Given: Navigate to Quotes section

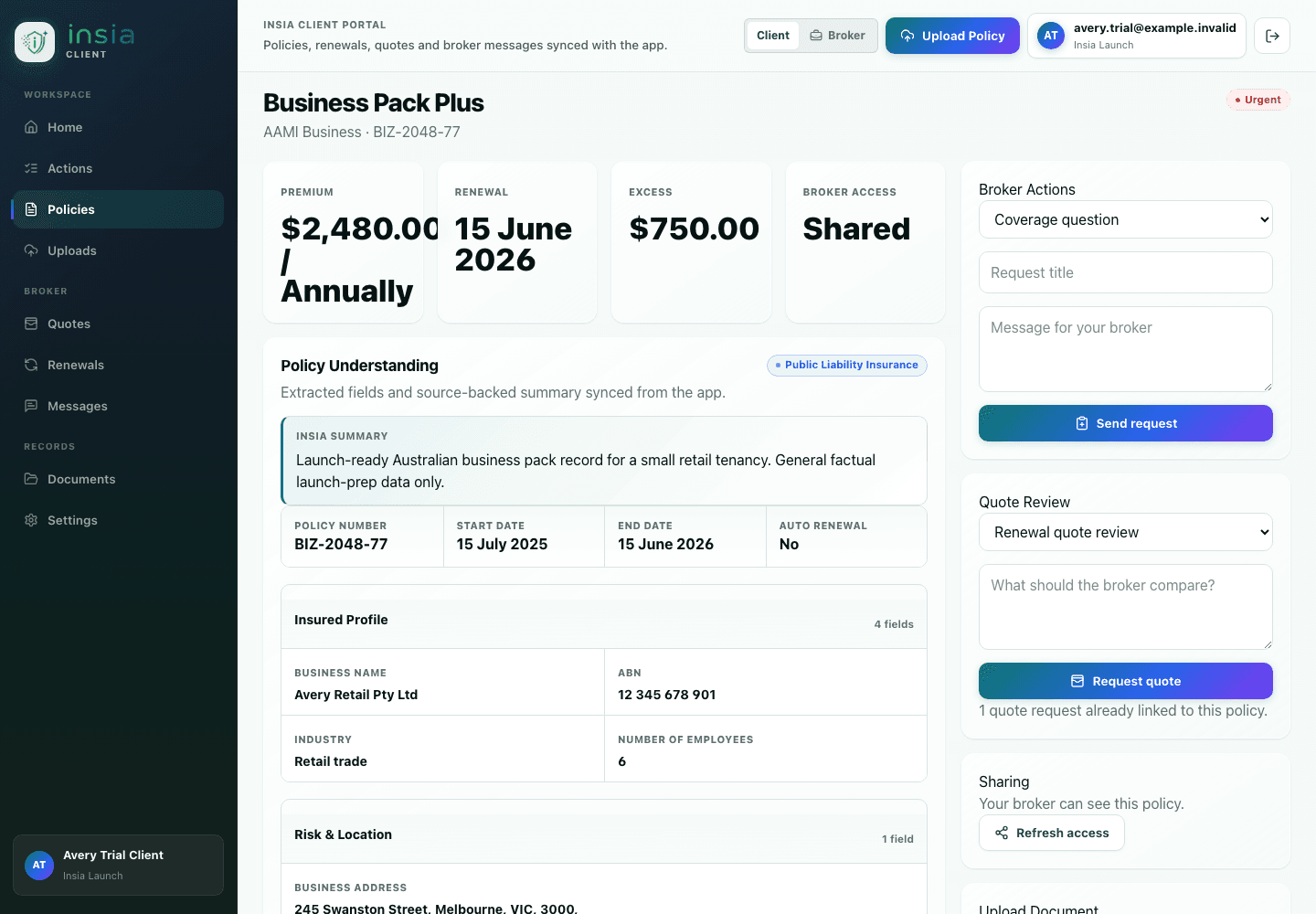Looking at the screenshot, I should click(x=117, y=324).
